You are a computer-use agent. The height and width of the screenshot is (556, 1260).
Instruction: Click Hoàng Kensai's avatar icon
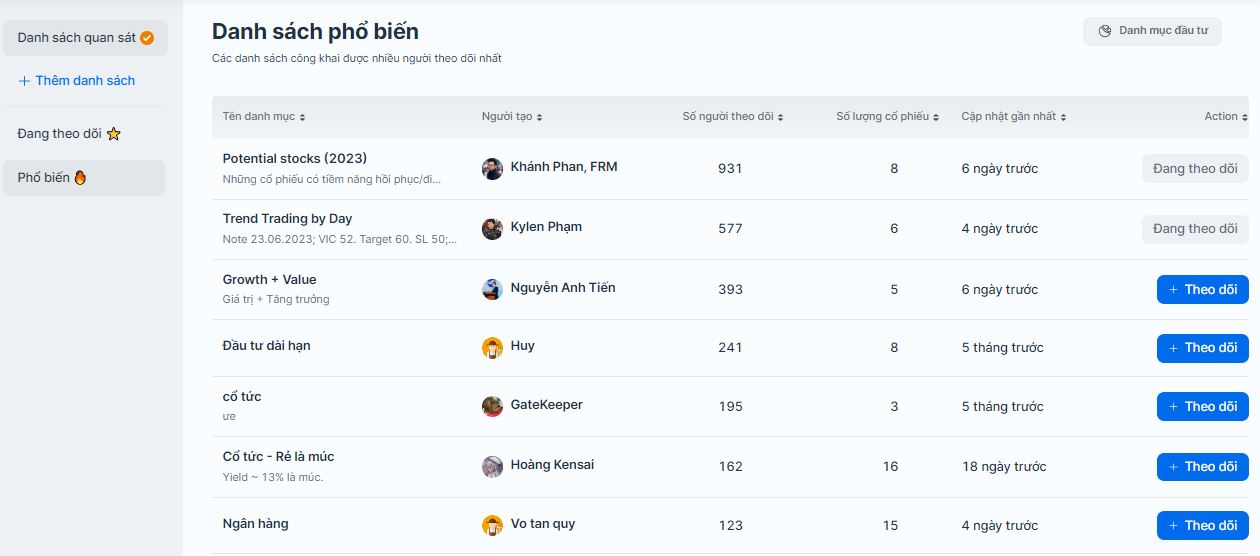tap(492, 466)
